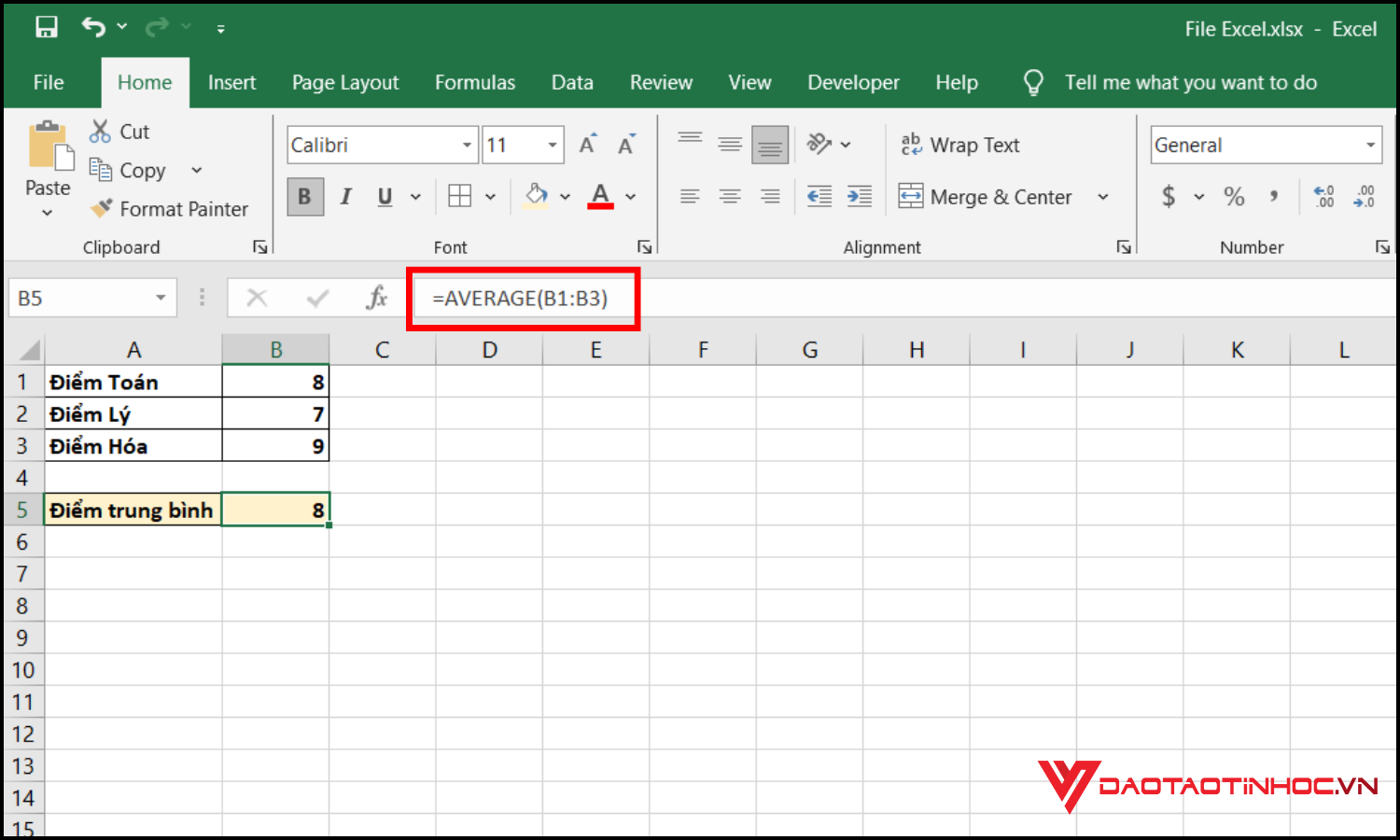Click the Paste button

pos(48,159)
